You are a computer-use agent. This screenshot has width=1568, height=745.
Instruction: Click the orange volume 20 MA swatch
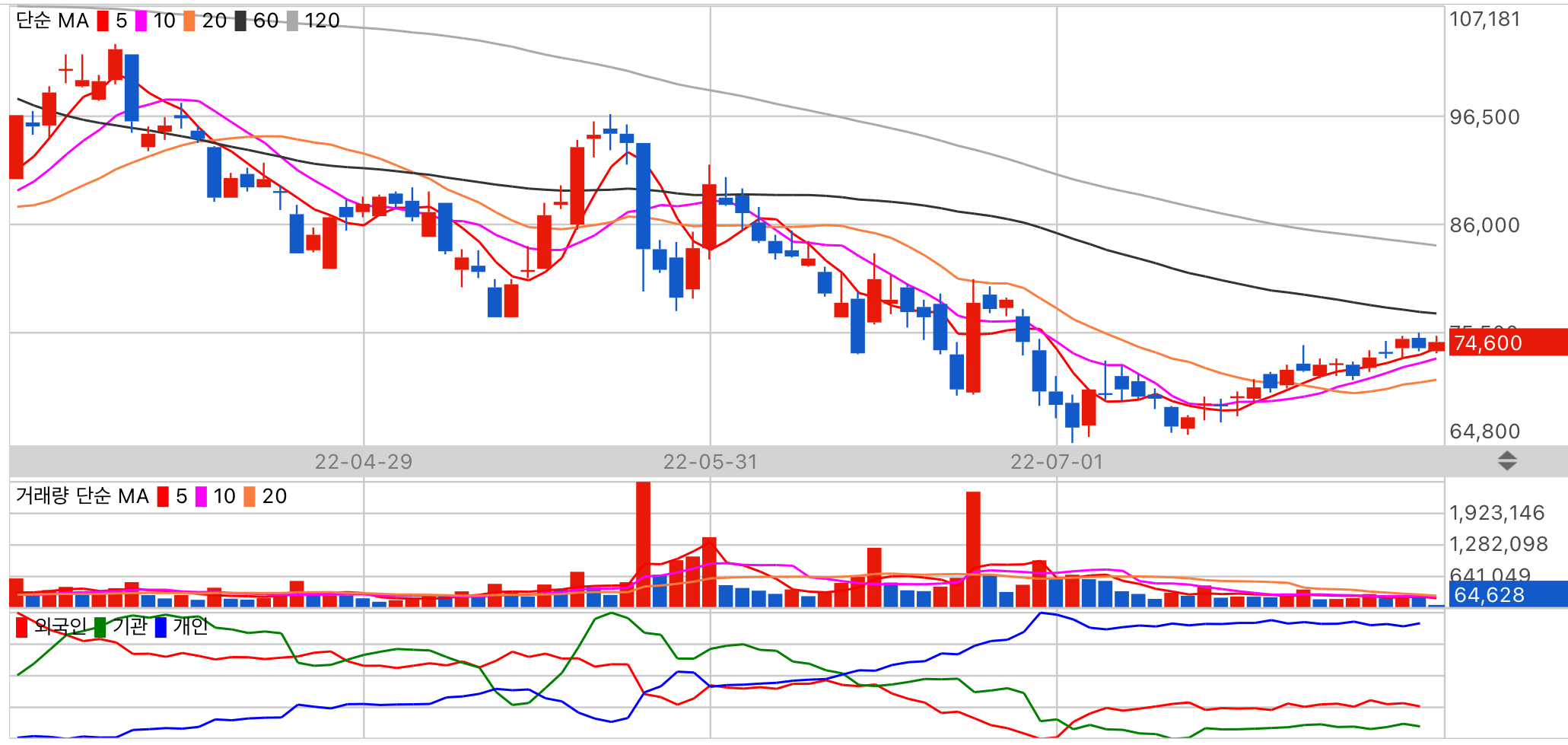250,496
